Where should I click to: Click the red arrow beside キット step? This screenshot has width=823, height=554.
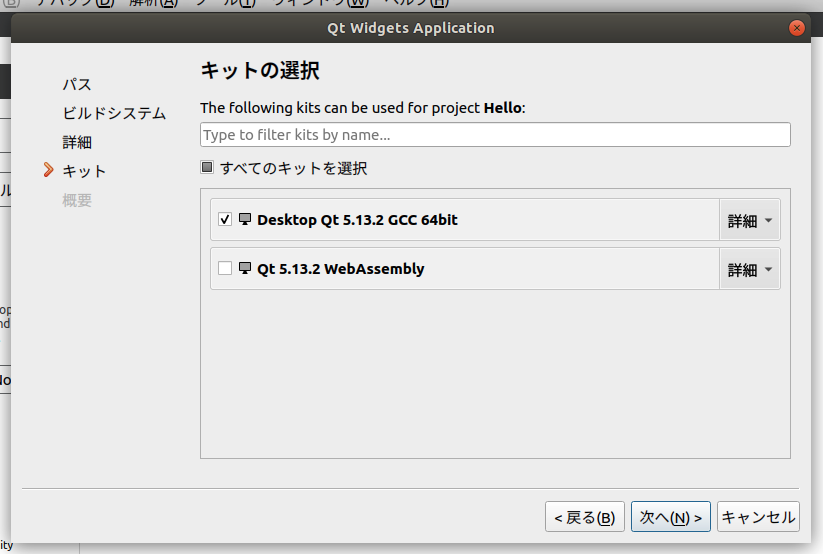click(48, 171)
